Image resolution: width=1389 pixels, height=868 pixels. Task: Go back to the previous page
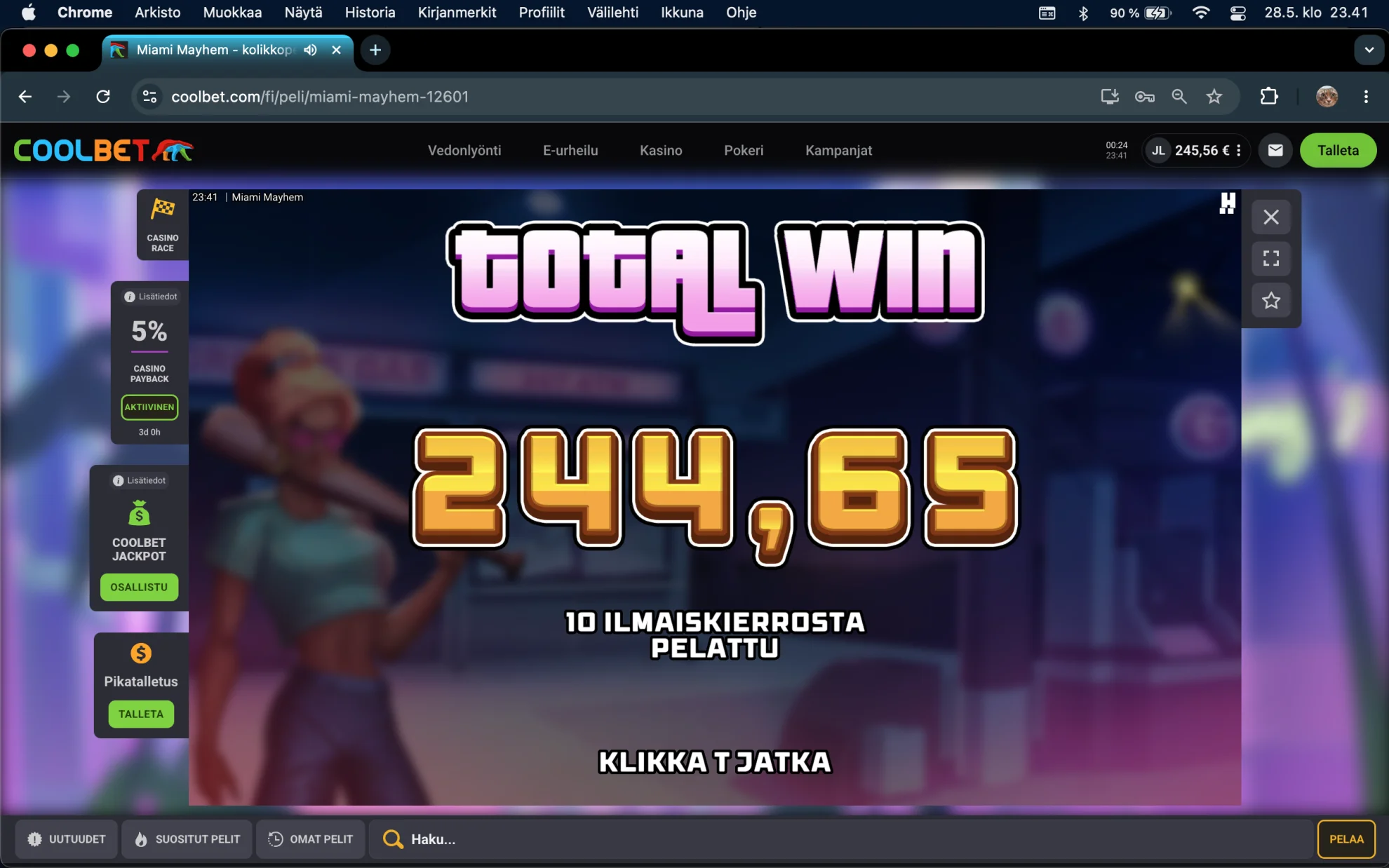(25, 97)
